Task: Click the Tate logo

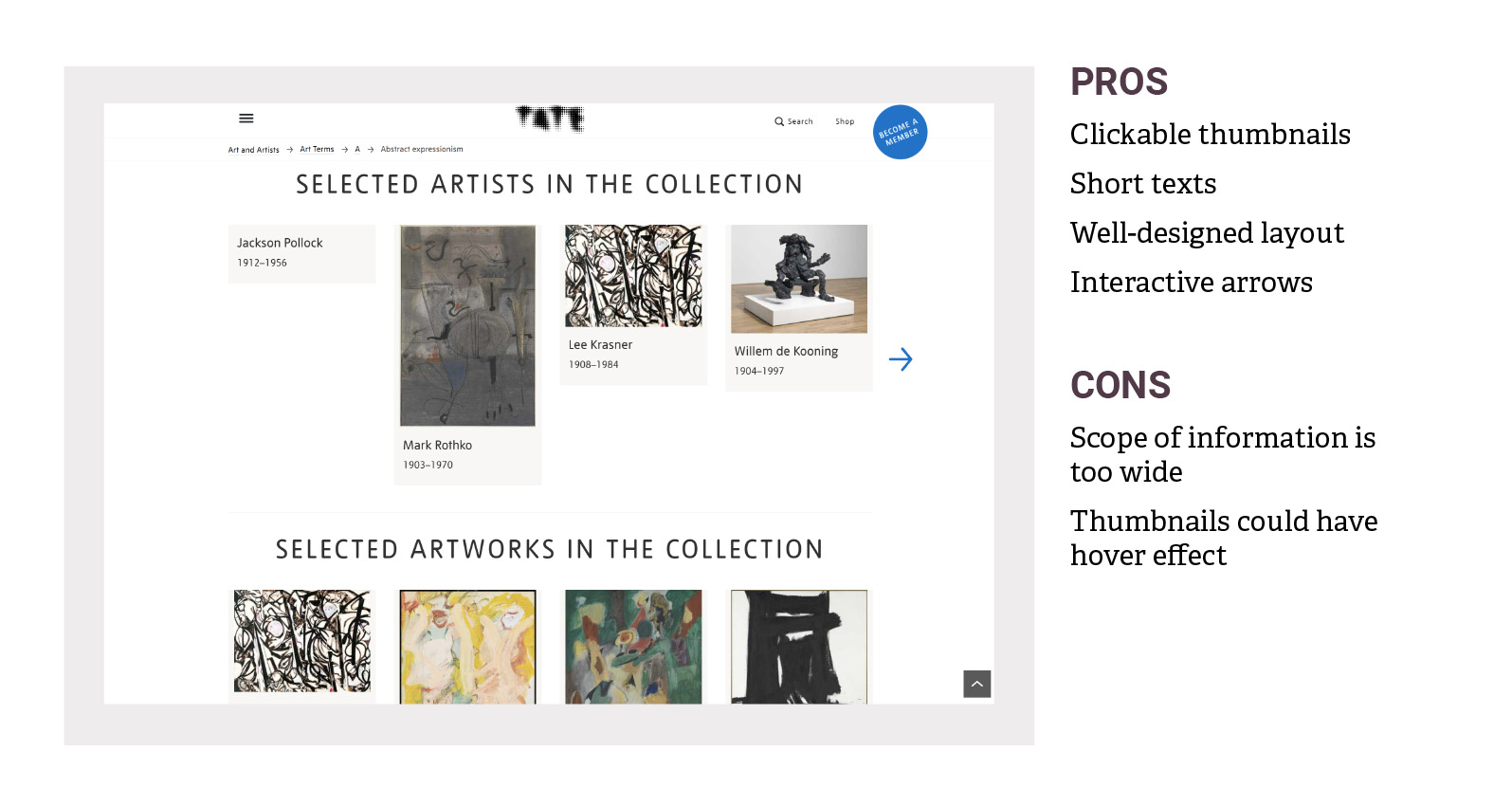Action: 550,119
